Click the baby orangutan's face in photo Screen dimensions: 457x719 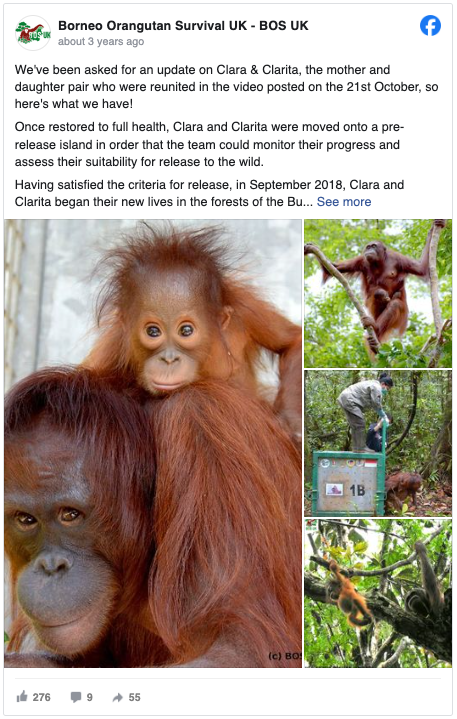coord(170,344)
